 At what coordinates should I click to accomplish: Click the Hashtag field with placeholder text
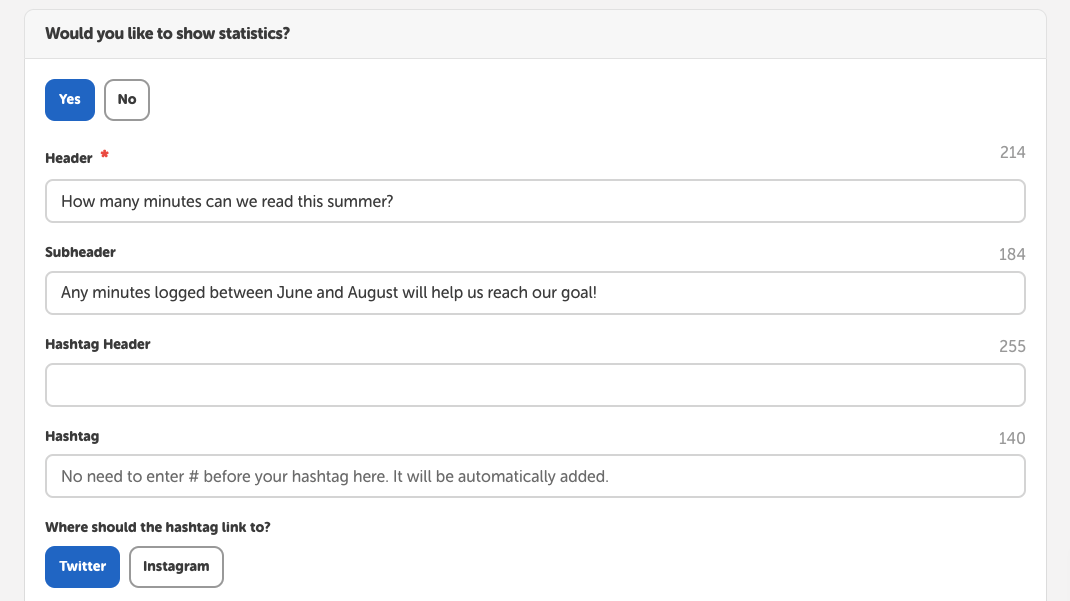(535, 476)
